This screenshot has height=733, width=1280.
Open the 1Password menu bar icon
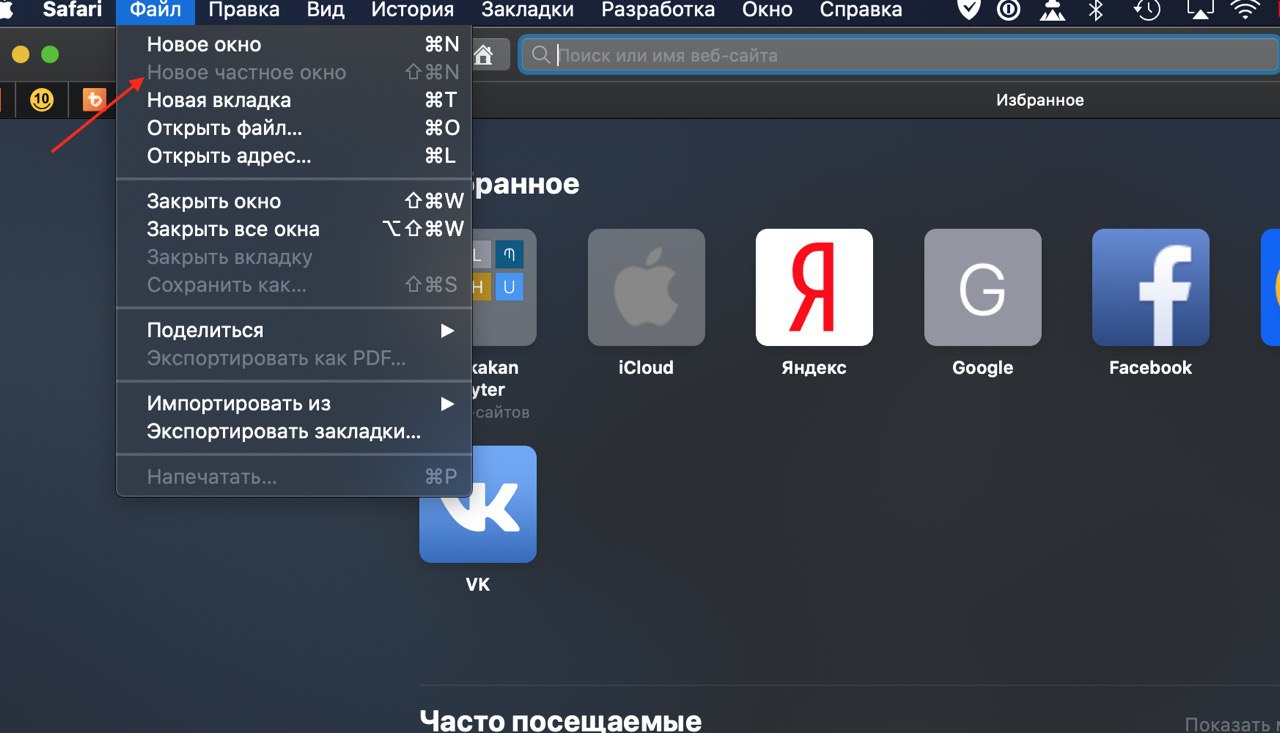coord(1008,11)
